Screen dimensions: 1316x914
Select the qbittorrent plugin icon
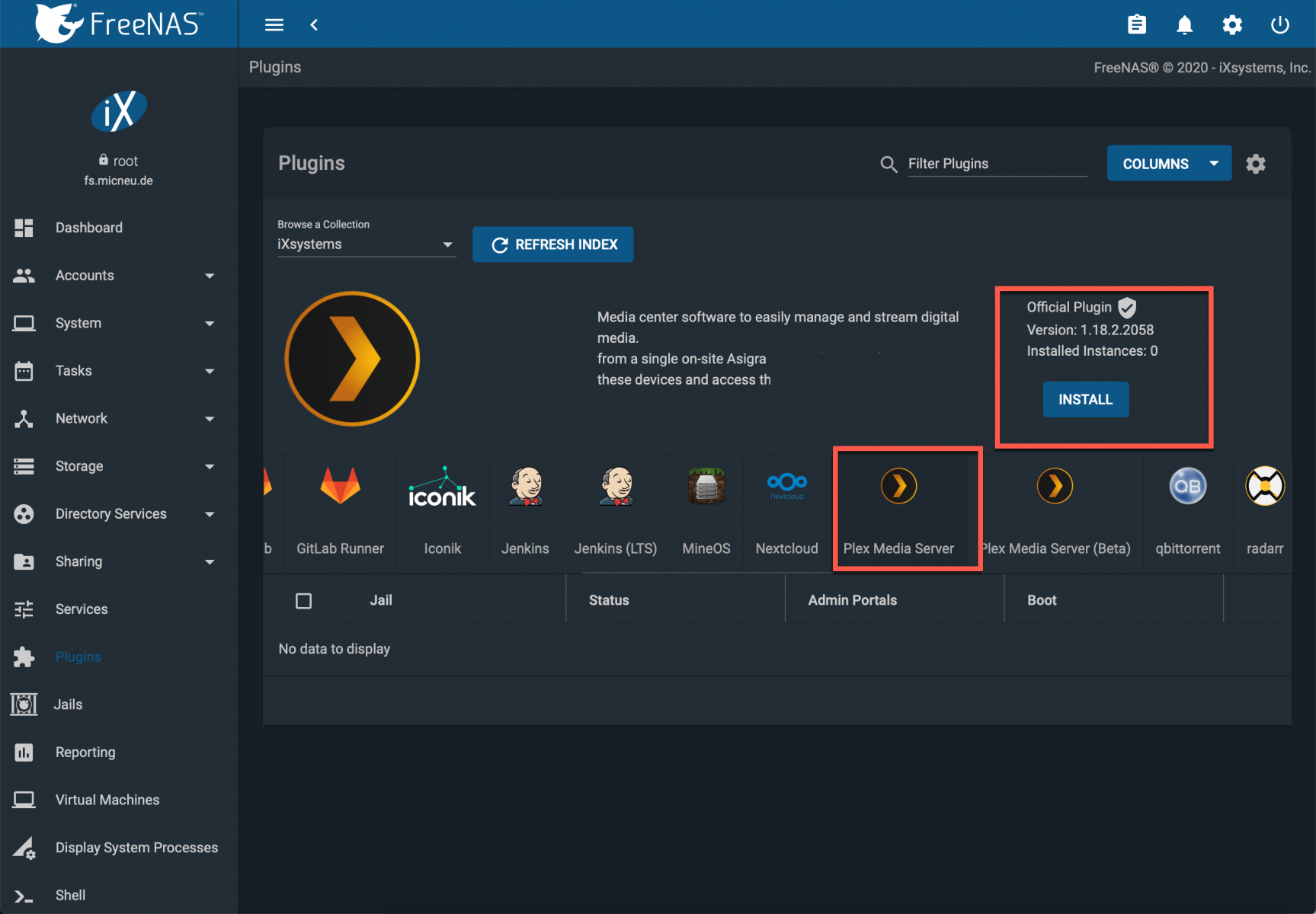pyautogui.click(x=1188, y=486)
